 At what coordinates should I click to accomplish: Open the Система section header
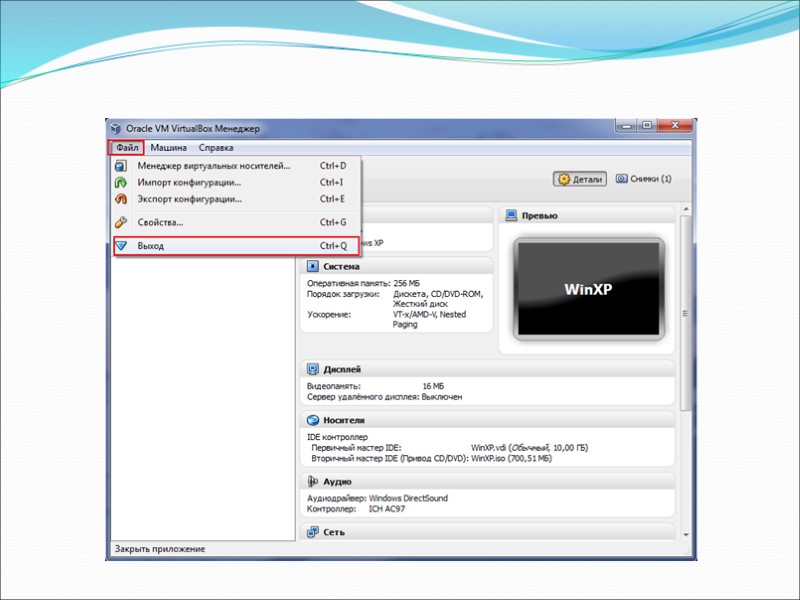click(x=397, y=266)
